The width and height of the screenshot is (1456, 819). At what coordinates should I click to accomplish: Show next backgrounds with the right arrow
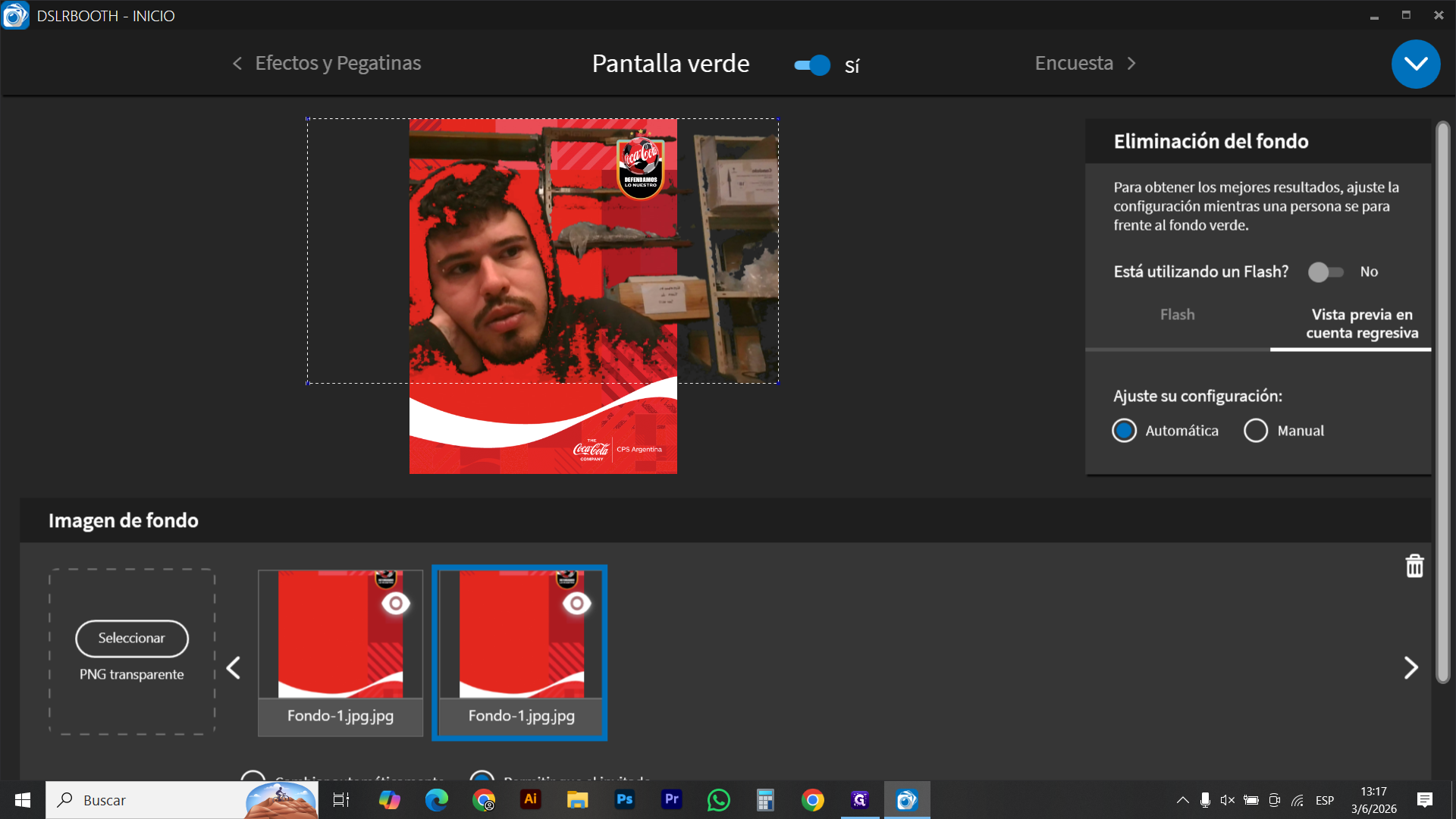coord(1410,668)
